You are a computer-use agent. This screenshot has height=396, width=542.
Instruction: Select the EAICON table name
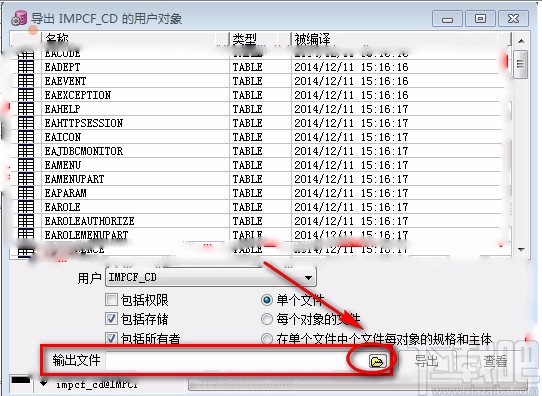click(x=63, y=137)
